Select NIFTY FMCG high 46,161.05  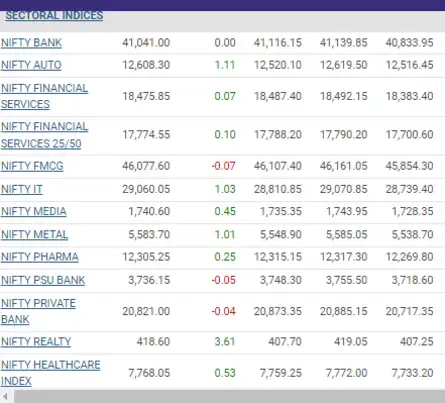(x=344, y=166)
